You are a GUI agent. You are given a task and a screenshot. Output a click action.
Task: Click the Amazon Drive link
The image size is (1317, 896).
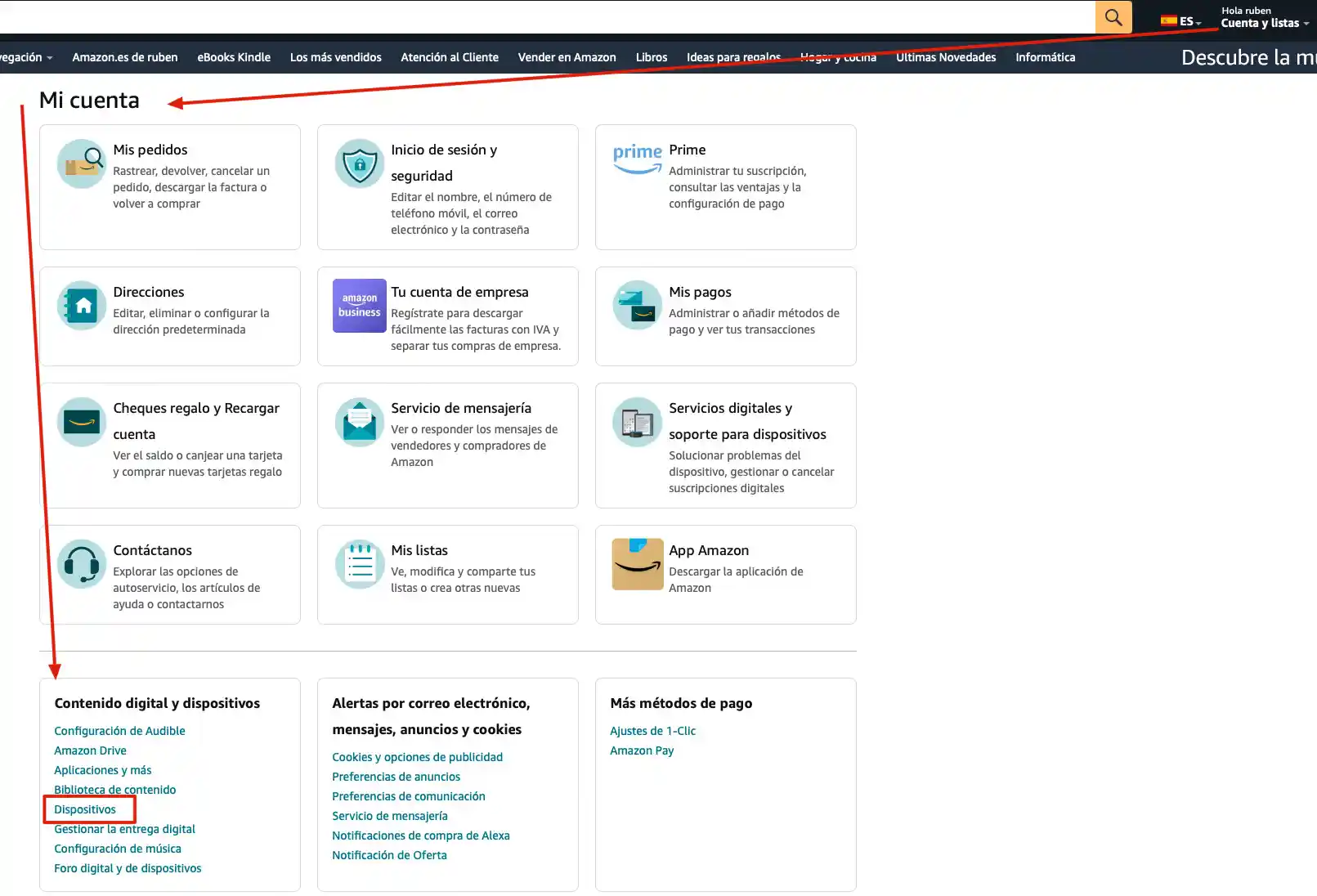pyautogui.click(x=90, y=750)
